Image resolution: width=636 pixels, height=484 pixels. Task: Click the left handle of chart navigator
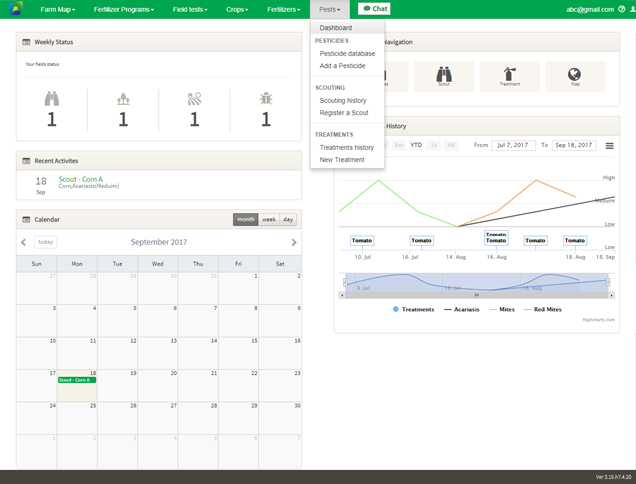tap(345, 282)
